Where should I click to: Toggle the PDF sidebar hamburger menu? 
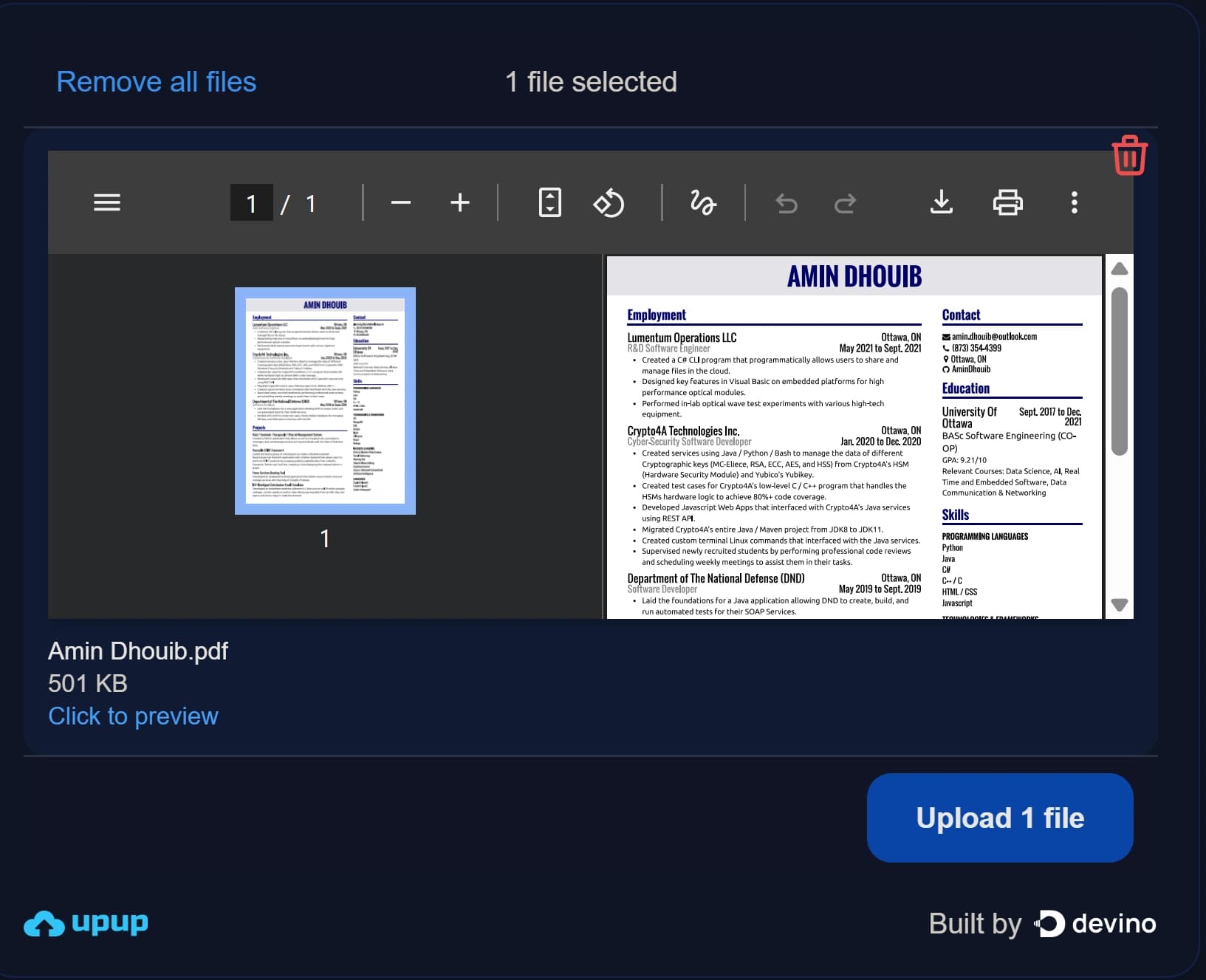pos(107,202)
